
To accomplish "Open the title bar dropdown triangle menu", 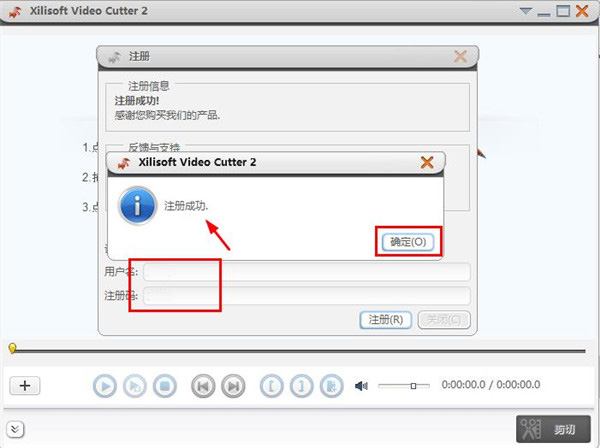I will [x=526, y=11].
